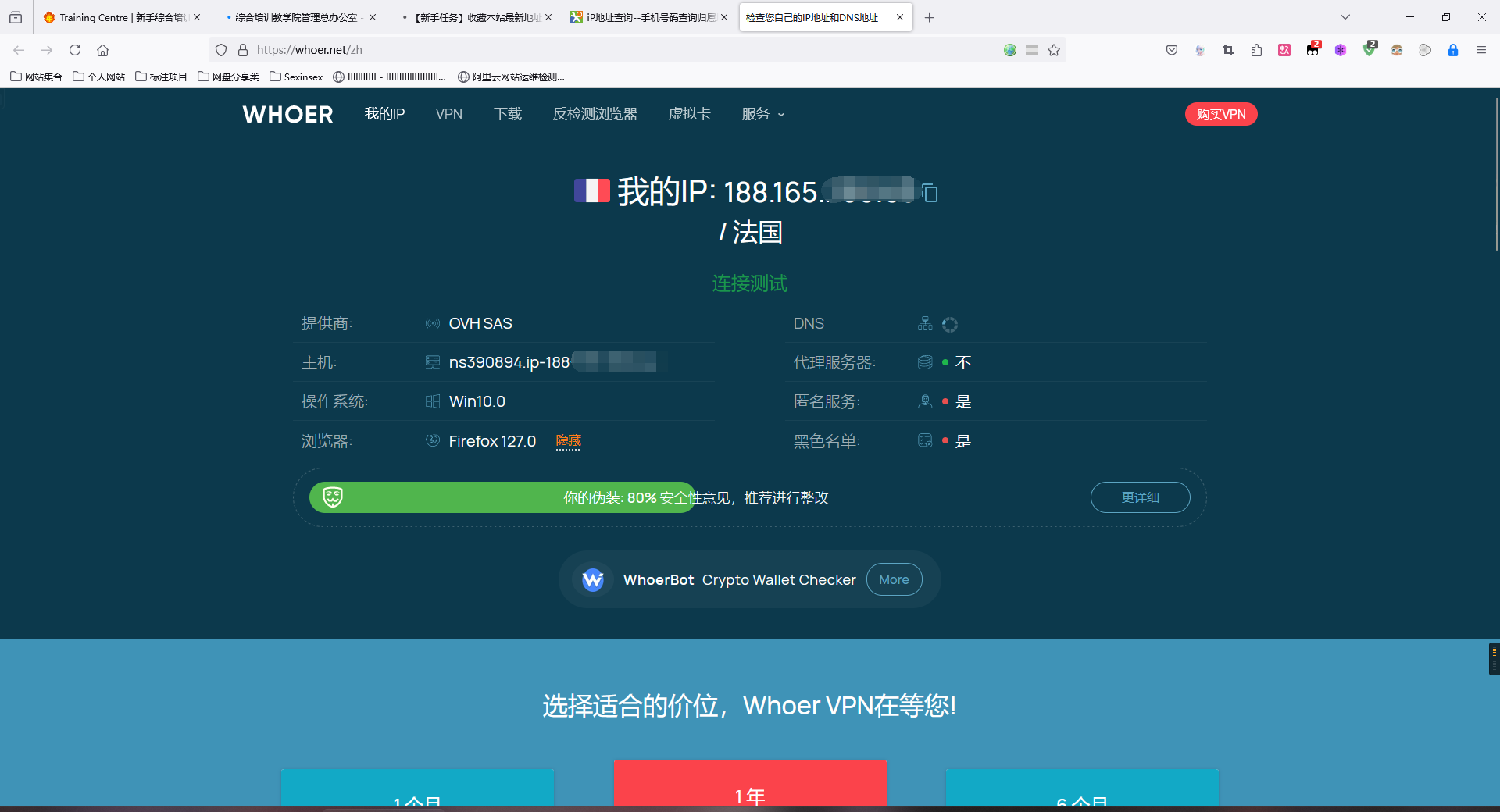Viewport: 1500px width, 812px height.
Task: Go to Firefox home page icon
Action: 102,50
